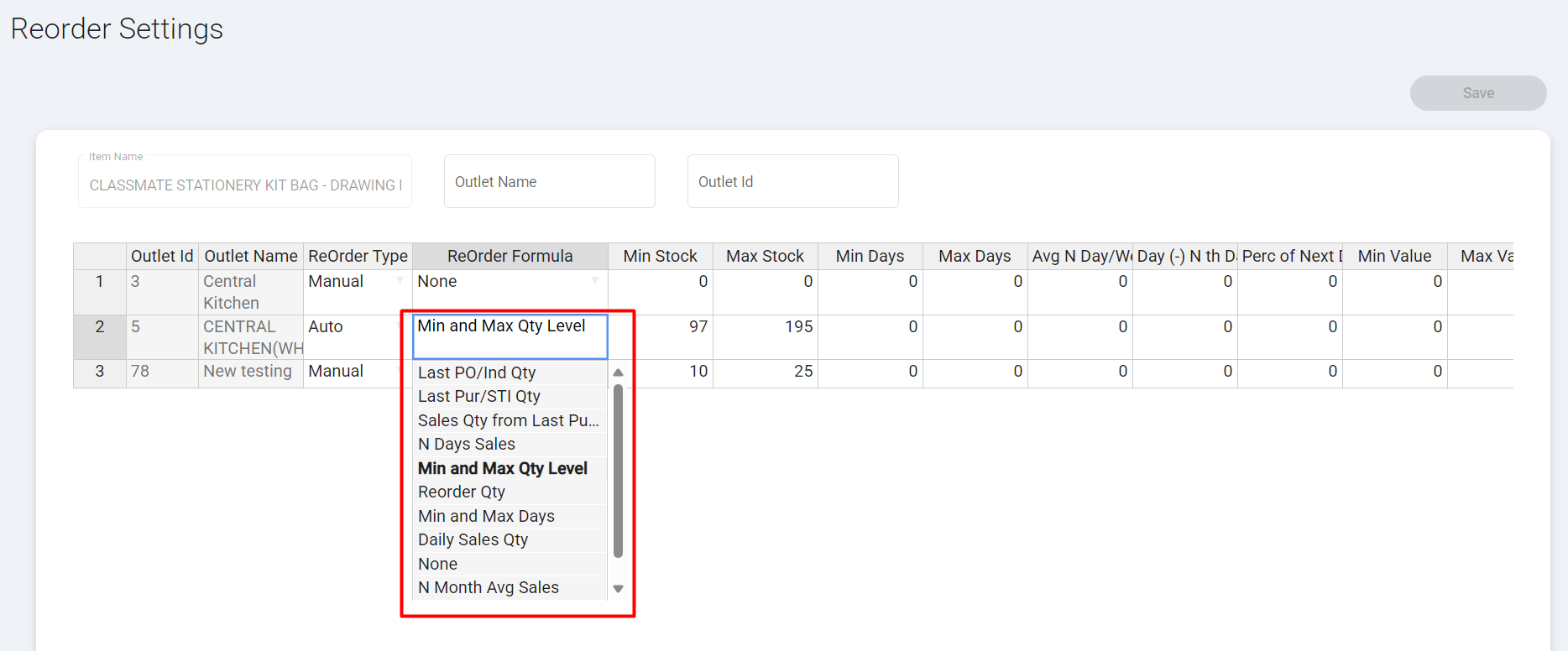Click the Save button

point(1477,93)
